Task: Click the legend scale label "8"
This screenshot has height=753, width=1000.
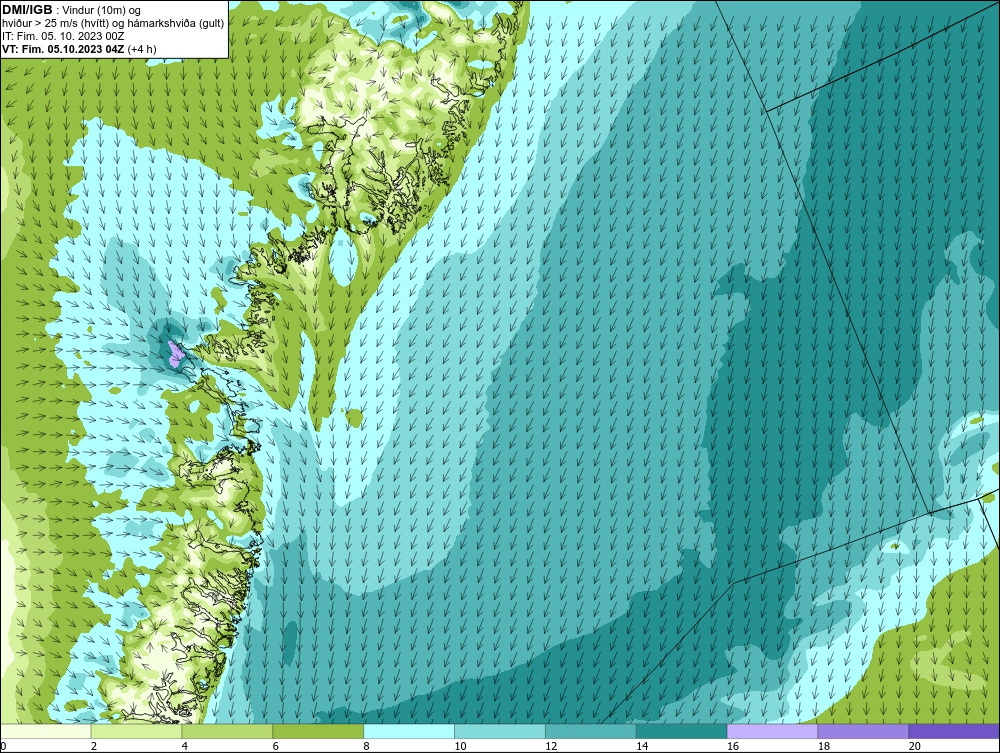Action: point(366,746)
